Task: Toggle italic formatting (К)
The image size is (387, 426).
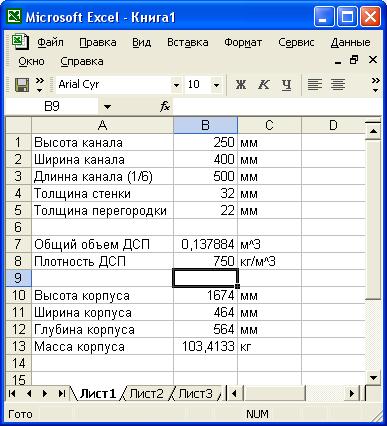Action: coord(264,85)
